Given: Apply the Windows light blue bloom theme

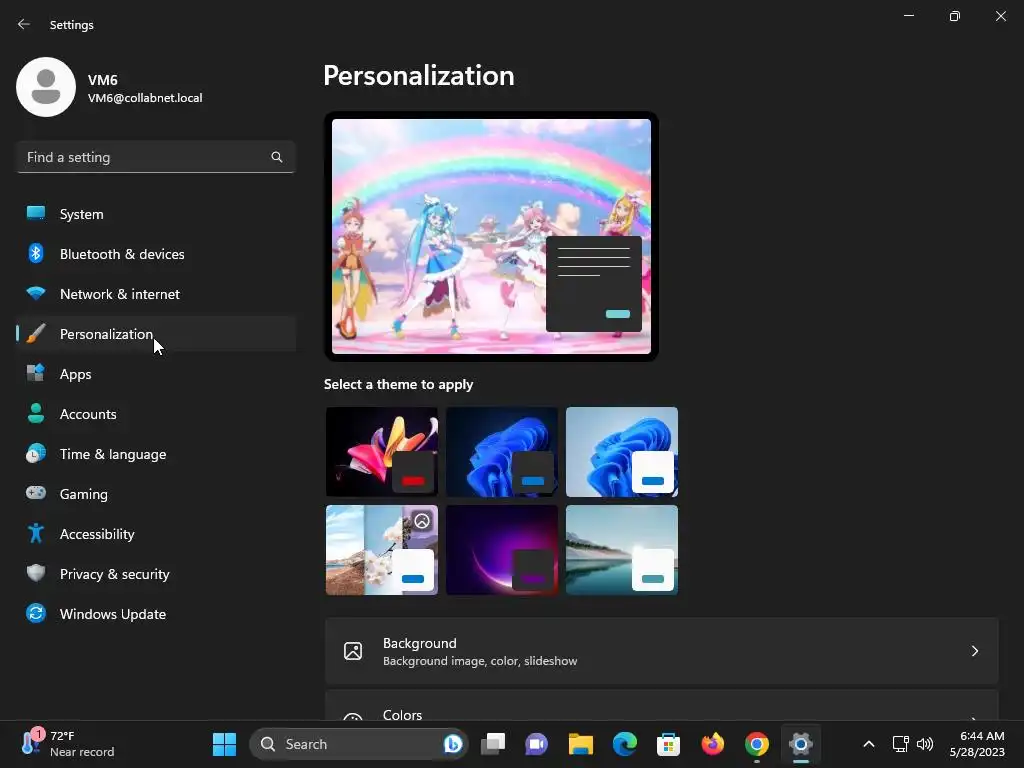Looking at the screenshot, I should tap(622, 452).
